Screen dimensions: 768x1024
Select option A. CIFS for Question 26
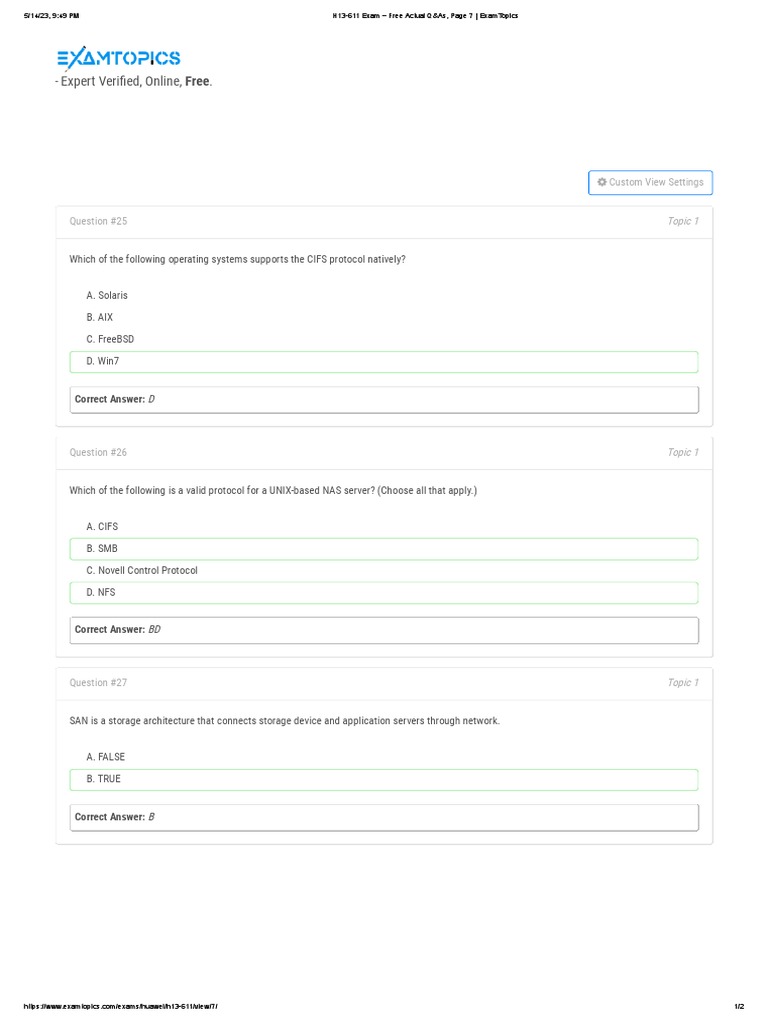102,526
